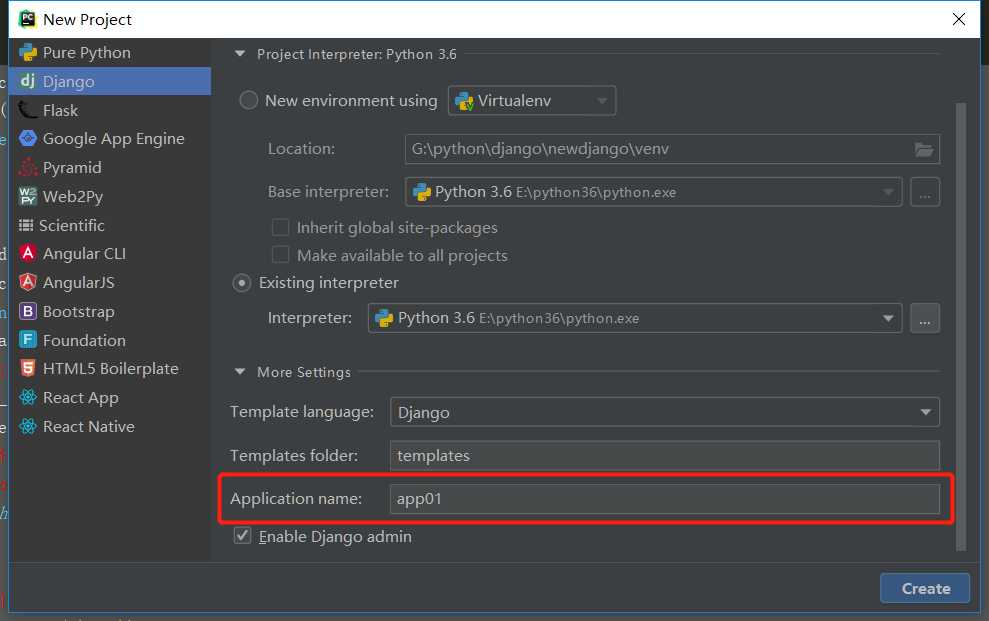Select the Pure Python project type icon

click(x=28, y=52)
